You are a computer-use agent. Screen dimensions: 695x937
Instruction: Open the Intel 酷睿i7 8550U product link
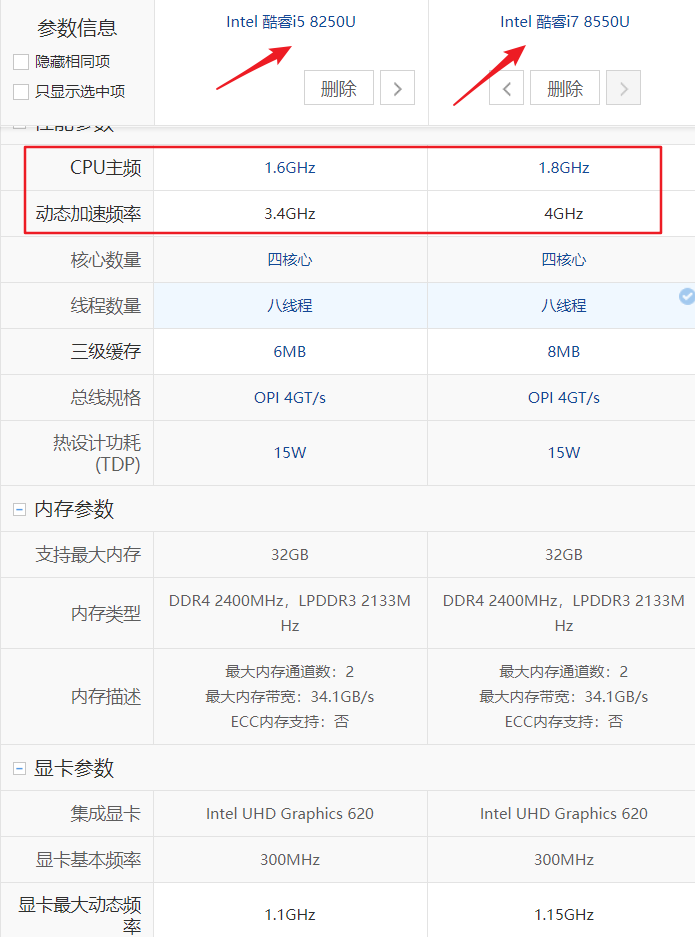[565, 22]
